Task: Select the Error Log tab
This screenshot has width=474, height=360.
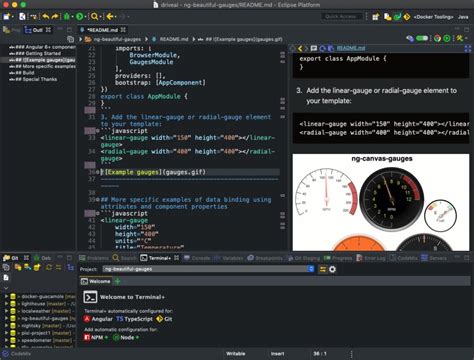Action: pos(371,258)
